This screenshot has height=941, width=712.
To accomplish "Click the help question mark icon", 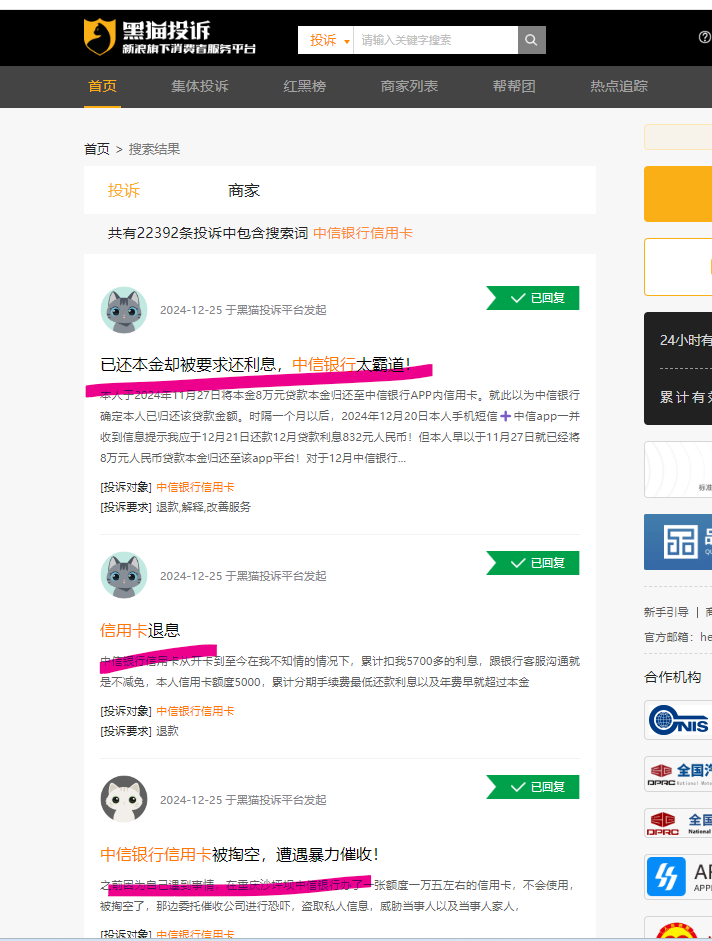I will 705,38.
